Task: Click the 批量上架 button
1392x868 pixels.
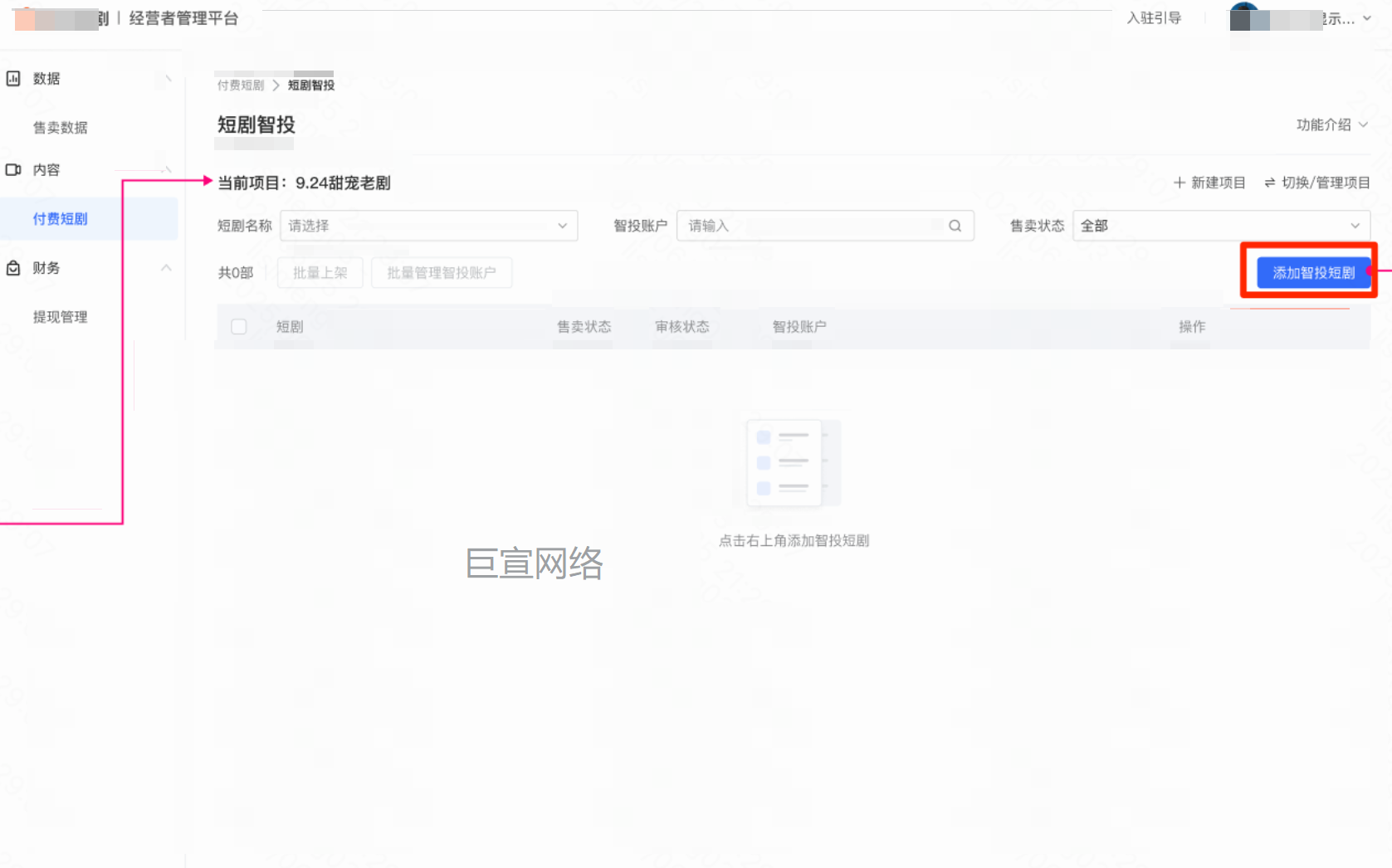Action: click(x=320, y=272)
